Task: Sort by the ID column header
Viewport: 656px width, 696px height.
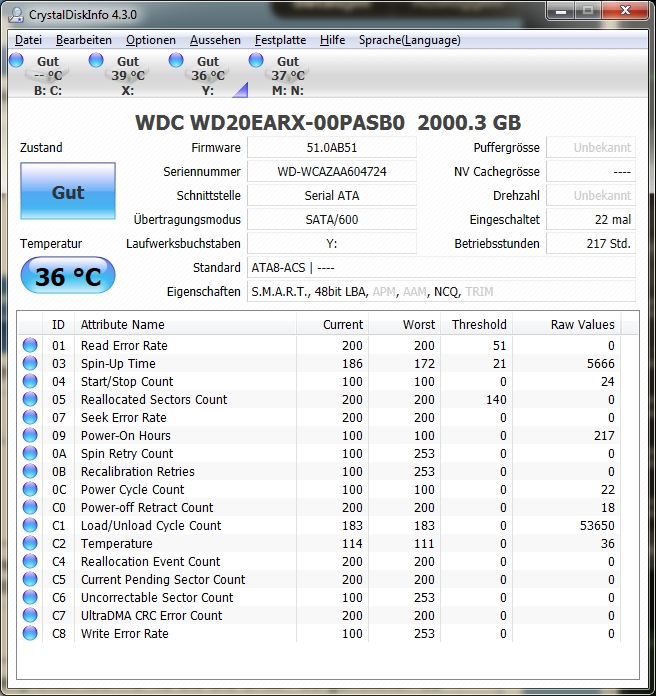Action: [59, 324]
